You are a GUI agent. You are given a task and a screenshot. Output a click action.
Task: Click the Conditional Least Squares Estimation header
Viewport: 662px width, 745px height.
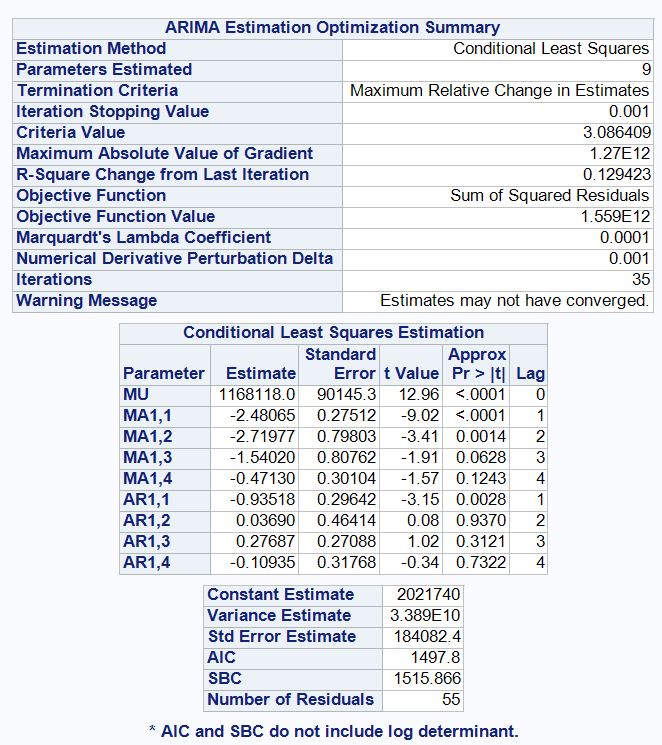pos(333,333)
